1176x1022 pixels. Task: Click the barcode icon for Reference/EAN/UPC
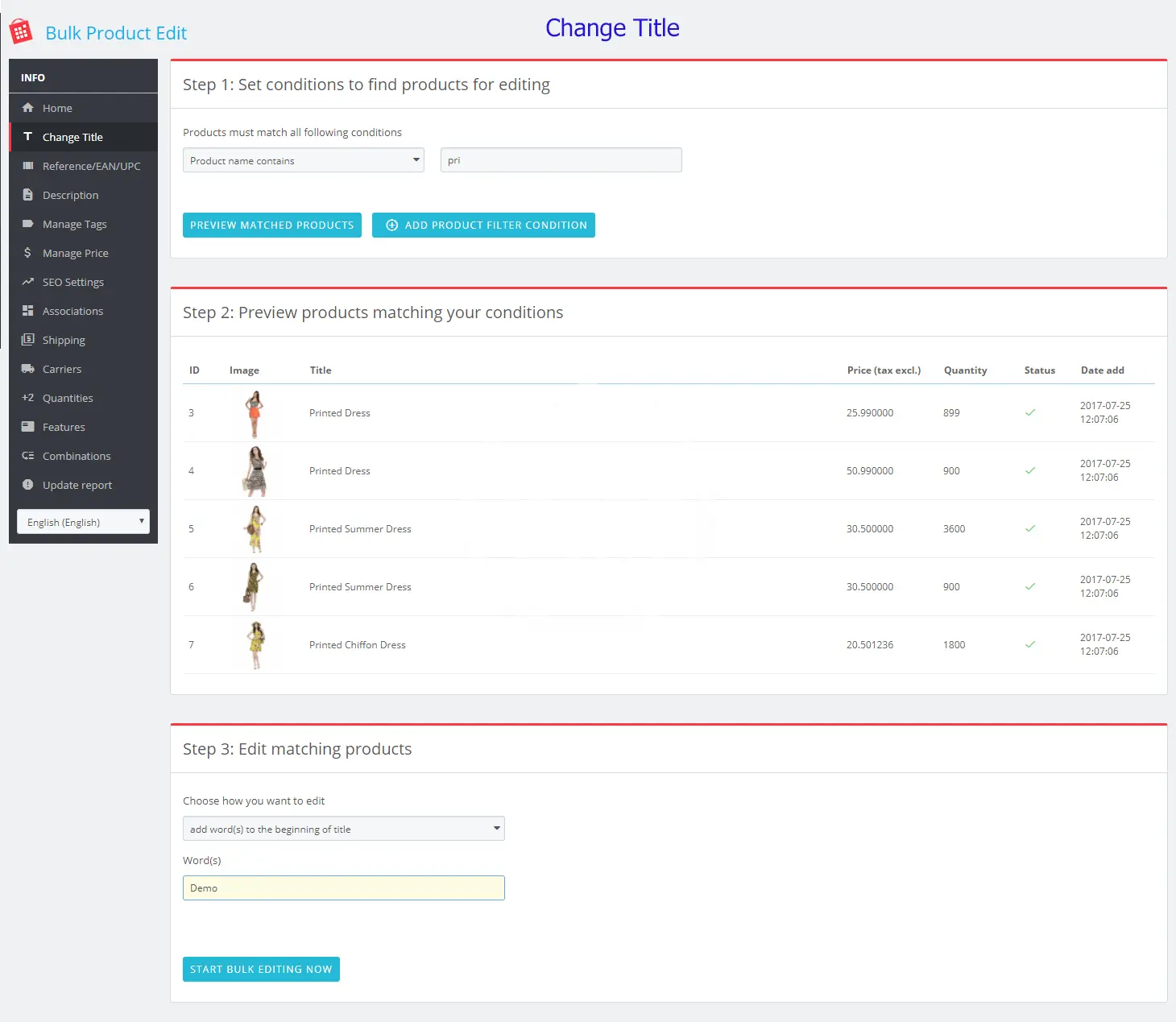pos(28,166)
